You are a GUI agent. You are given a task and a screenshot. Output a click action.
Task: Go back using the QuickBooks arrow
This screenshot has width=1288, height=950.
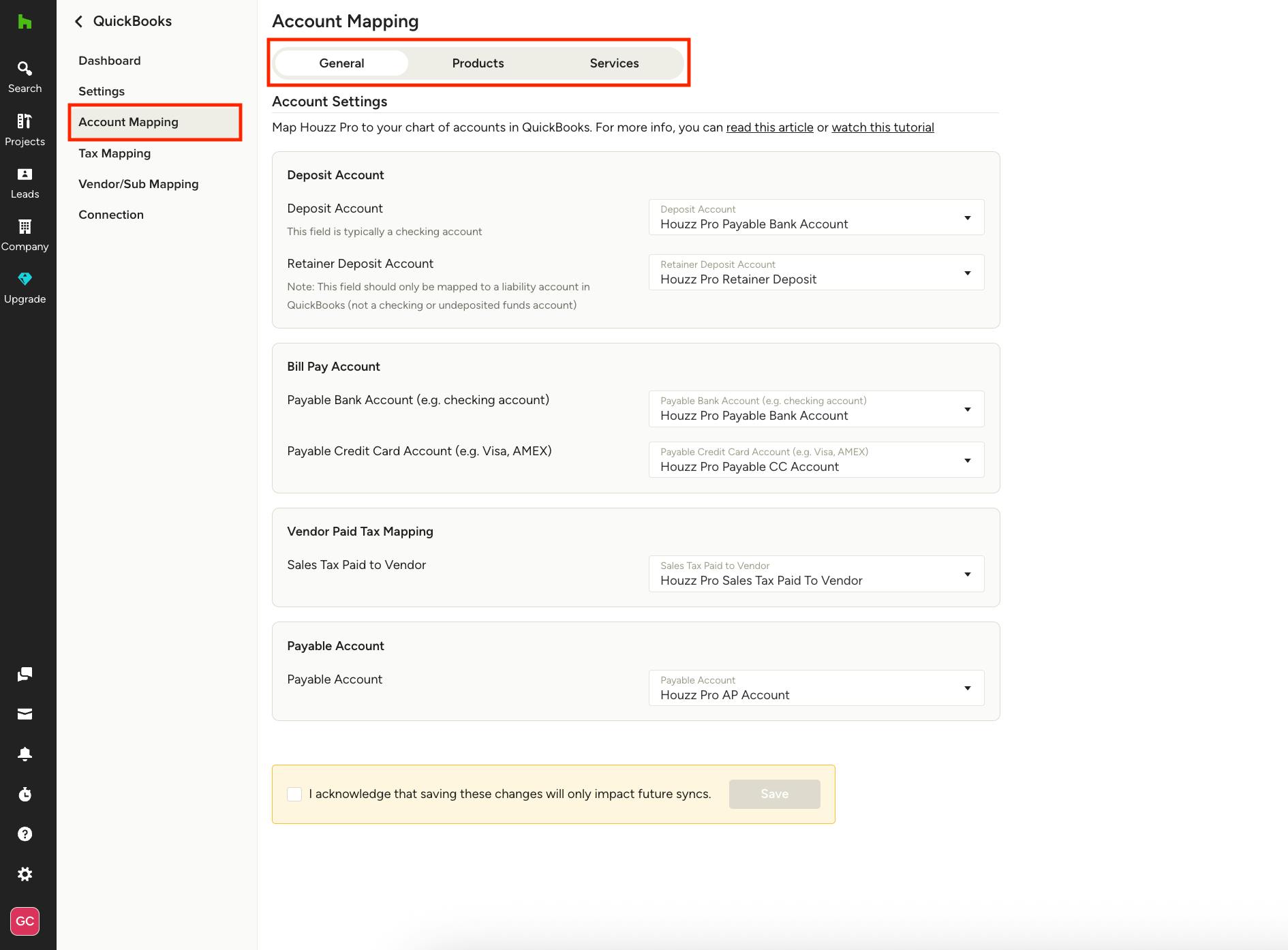tap(78, 22)
